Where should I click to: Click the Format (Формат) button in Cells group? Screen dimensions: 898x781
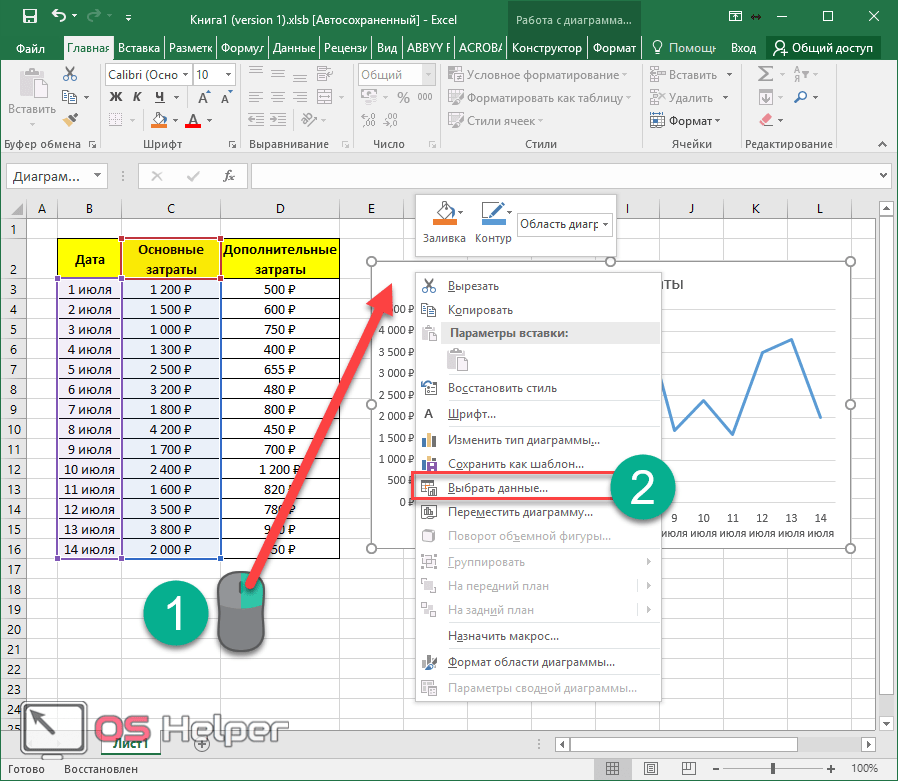690,121
